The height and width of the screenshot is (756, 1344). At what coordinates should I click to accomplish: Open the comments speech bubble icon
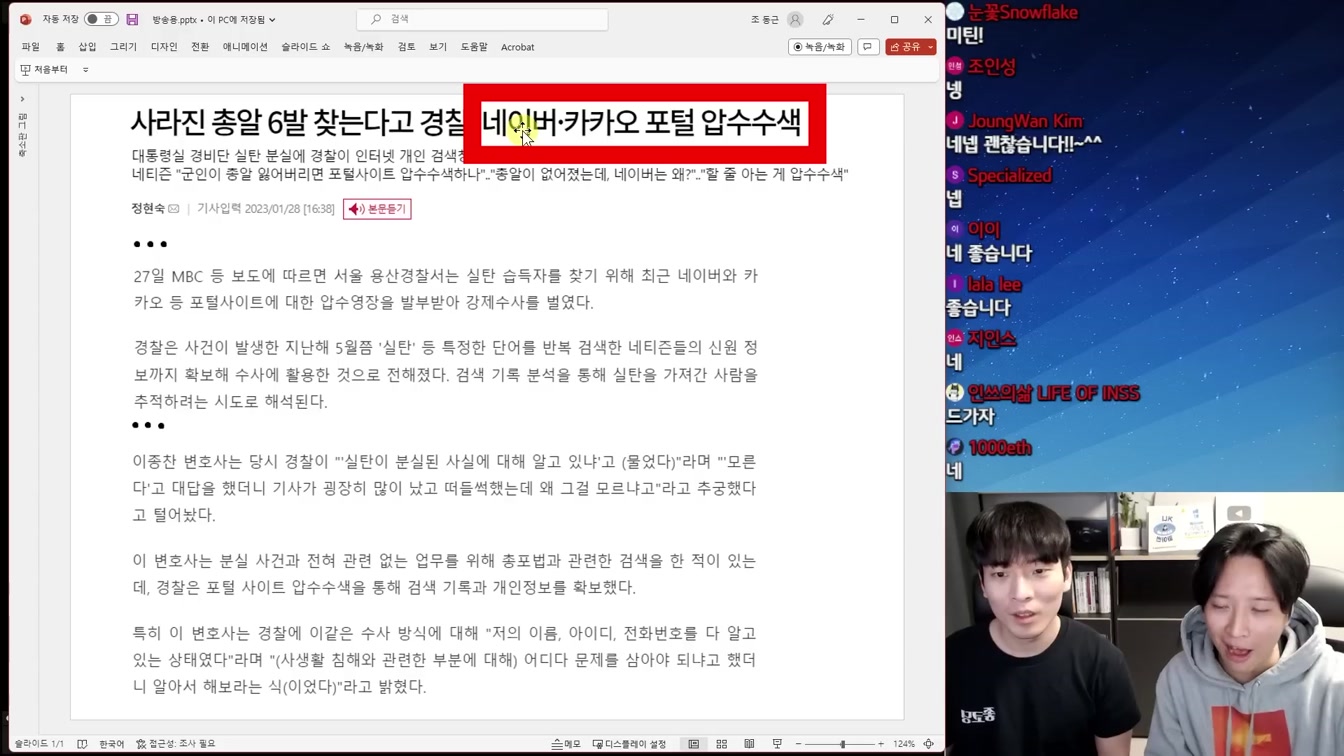click(x=868, y=47)
